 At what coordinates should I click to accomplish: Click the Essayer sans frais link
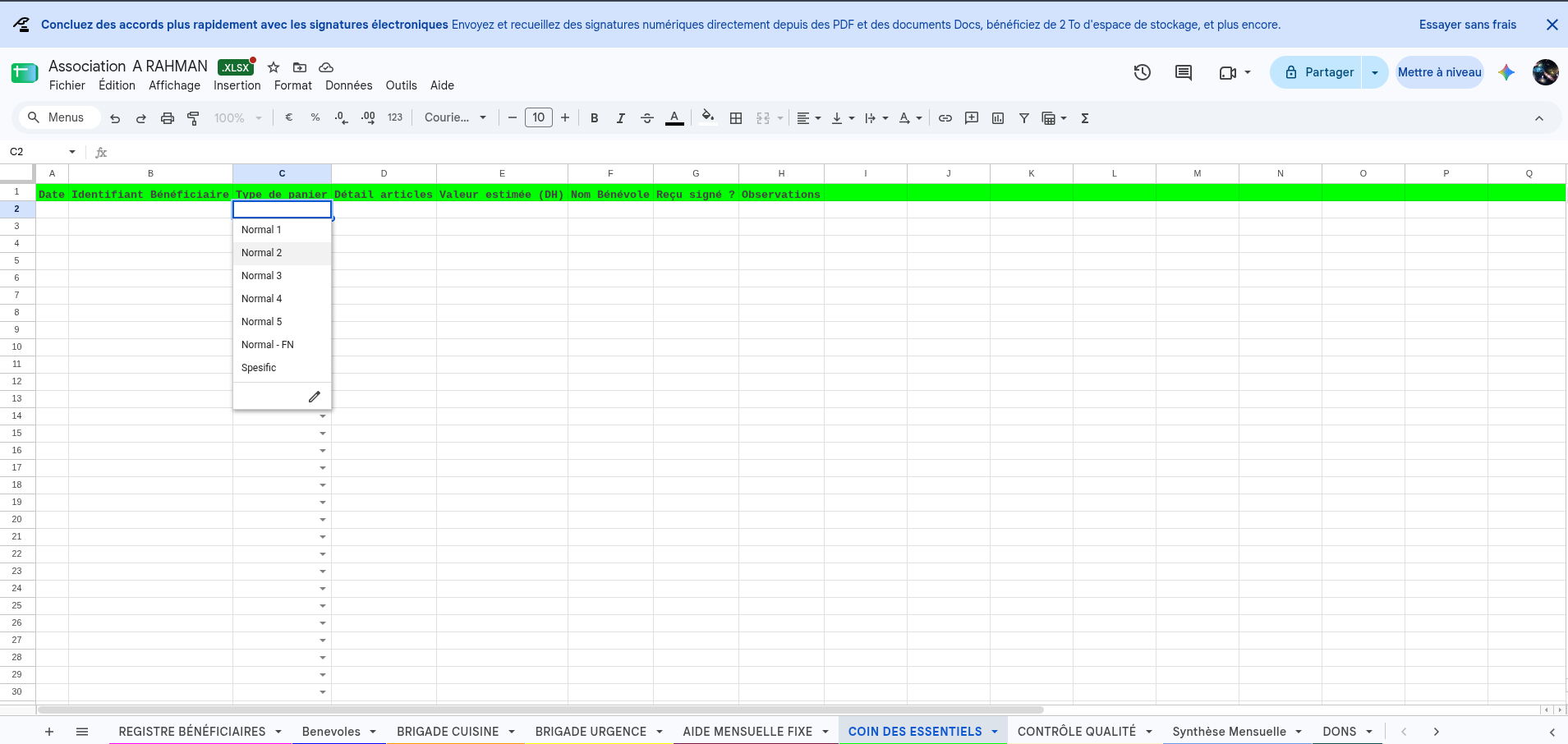[1467, 25]
